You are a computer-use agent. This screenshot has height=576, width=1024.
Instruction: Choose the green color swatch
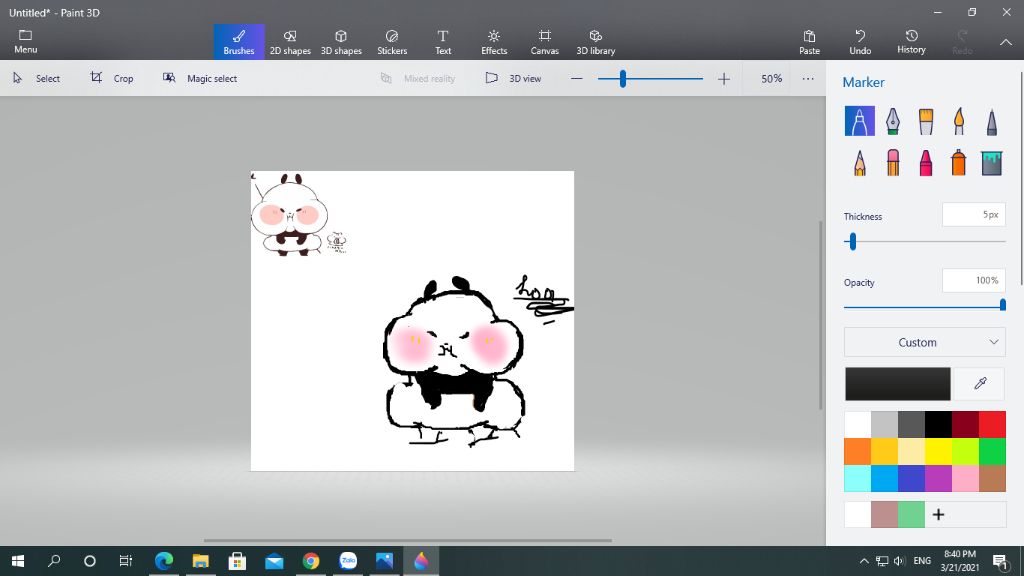(x=992, y=451)
